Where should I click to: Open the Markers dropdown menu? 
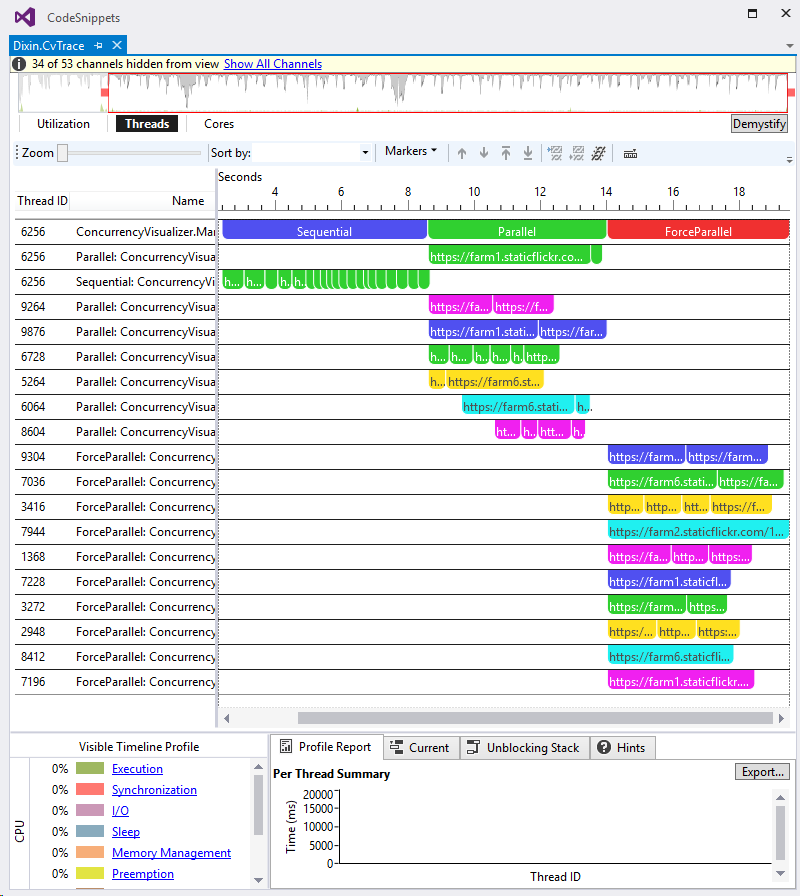[411, 151]
